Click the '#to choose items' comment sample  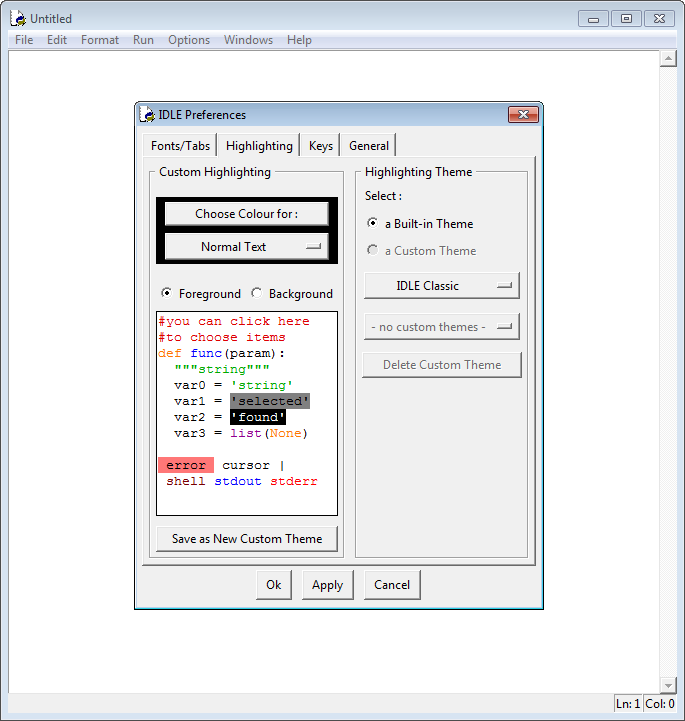click(222, 338)
